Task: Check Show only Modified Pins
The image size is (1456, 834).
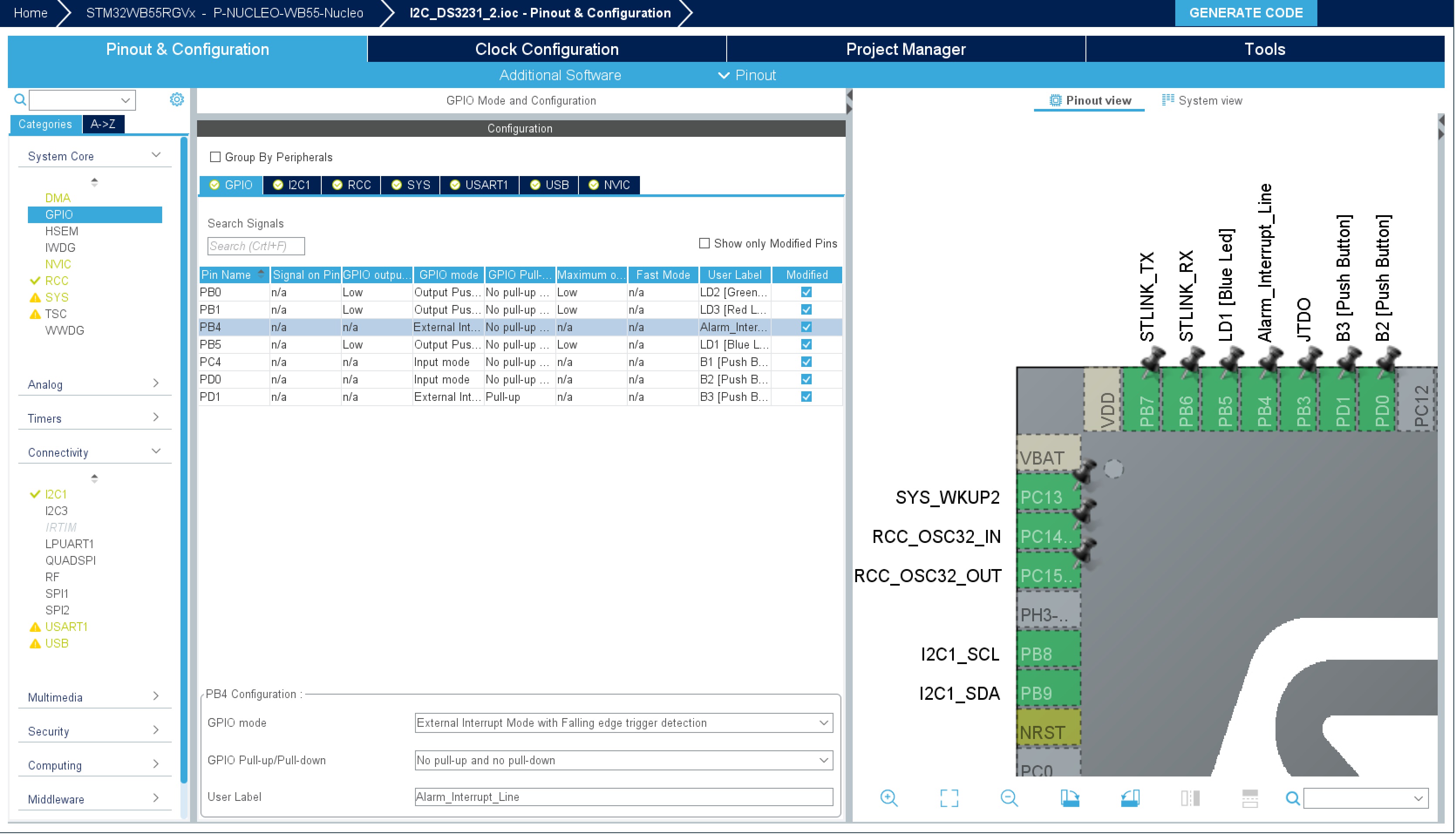Action: coord(704,244)
